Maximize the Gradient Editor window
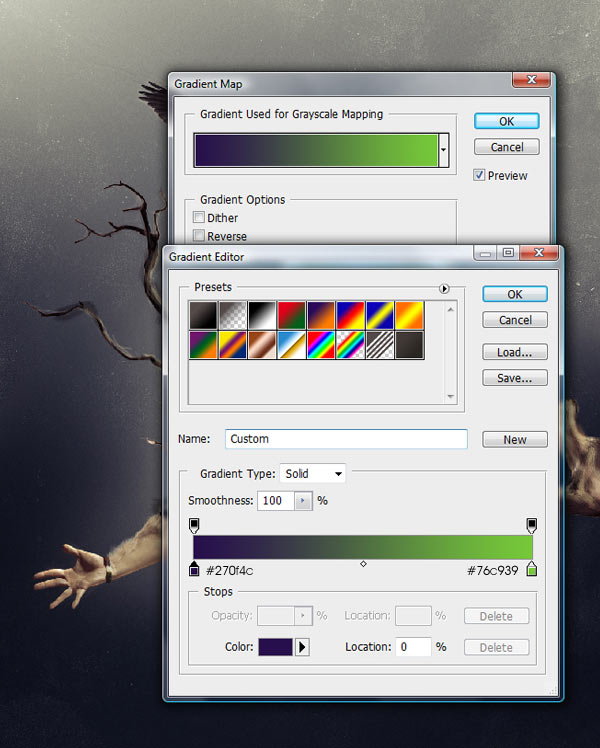The image size is (600, 748). pyautogui.click(x=508, y=252)
